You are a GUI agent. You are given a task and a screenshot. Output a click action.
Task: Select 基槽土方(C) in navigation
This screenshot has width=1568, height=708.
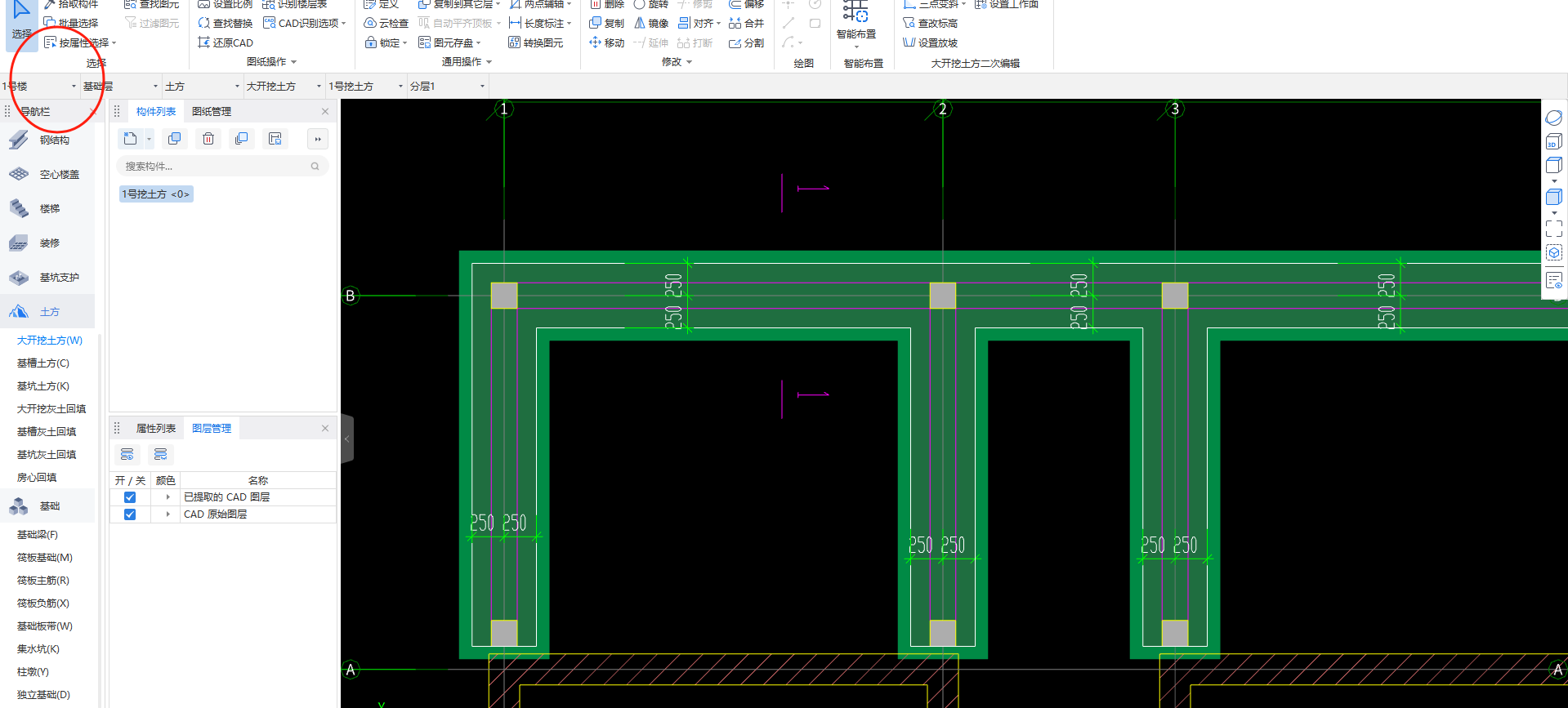pos(43,363)
